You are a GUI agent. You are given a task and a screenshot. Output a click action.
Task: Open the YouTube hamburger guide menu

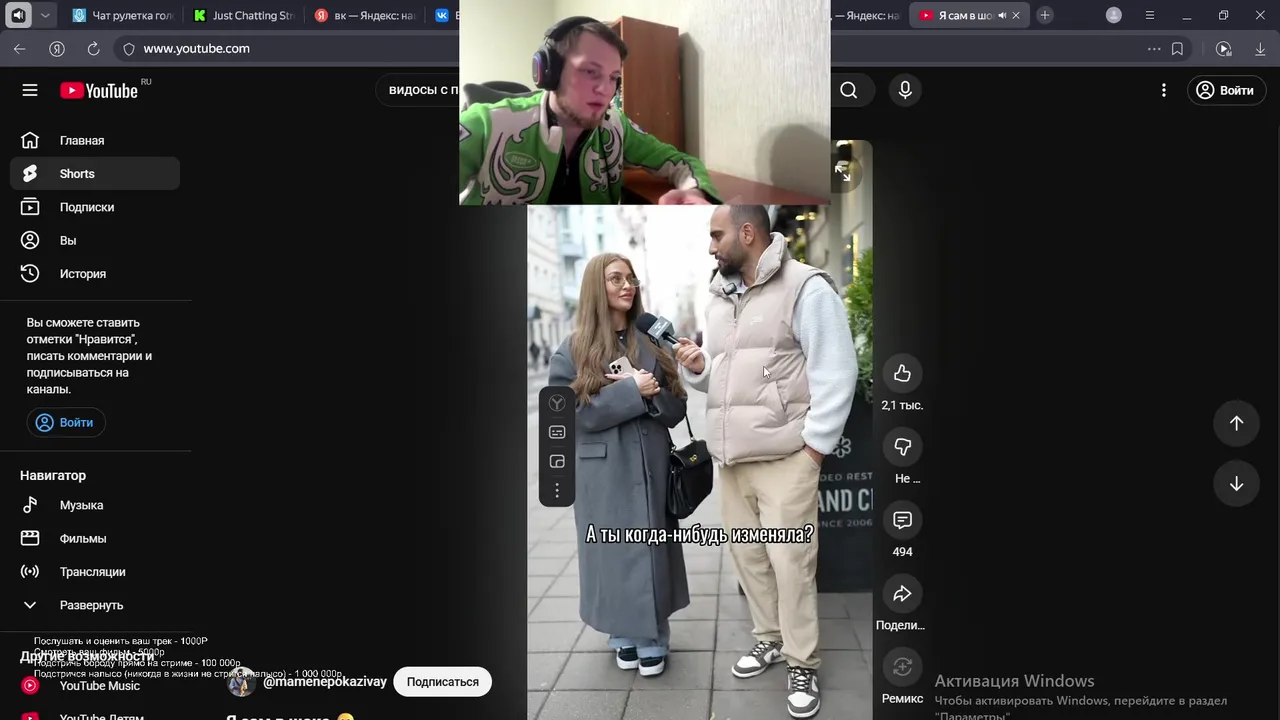click(30, 90)
